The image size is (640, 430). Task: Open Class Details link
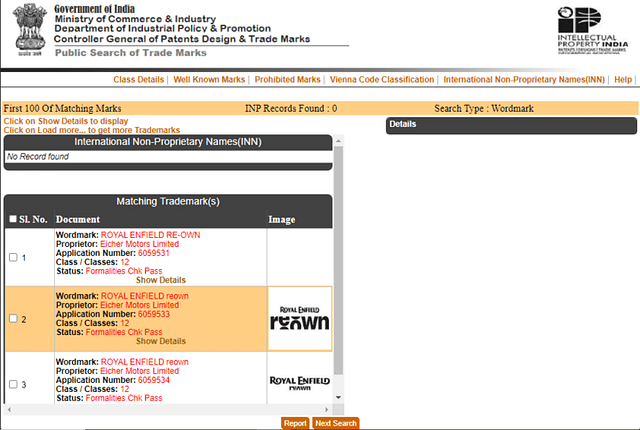[x=138, y=80]
